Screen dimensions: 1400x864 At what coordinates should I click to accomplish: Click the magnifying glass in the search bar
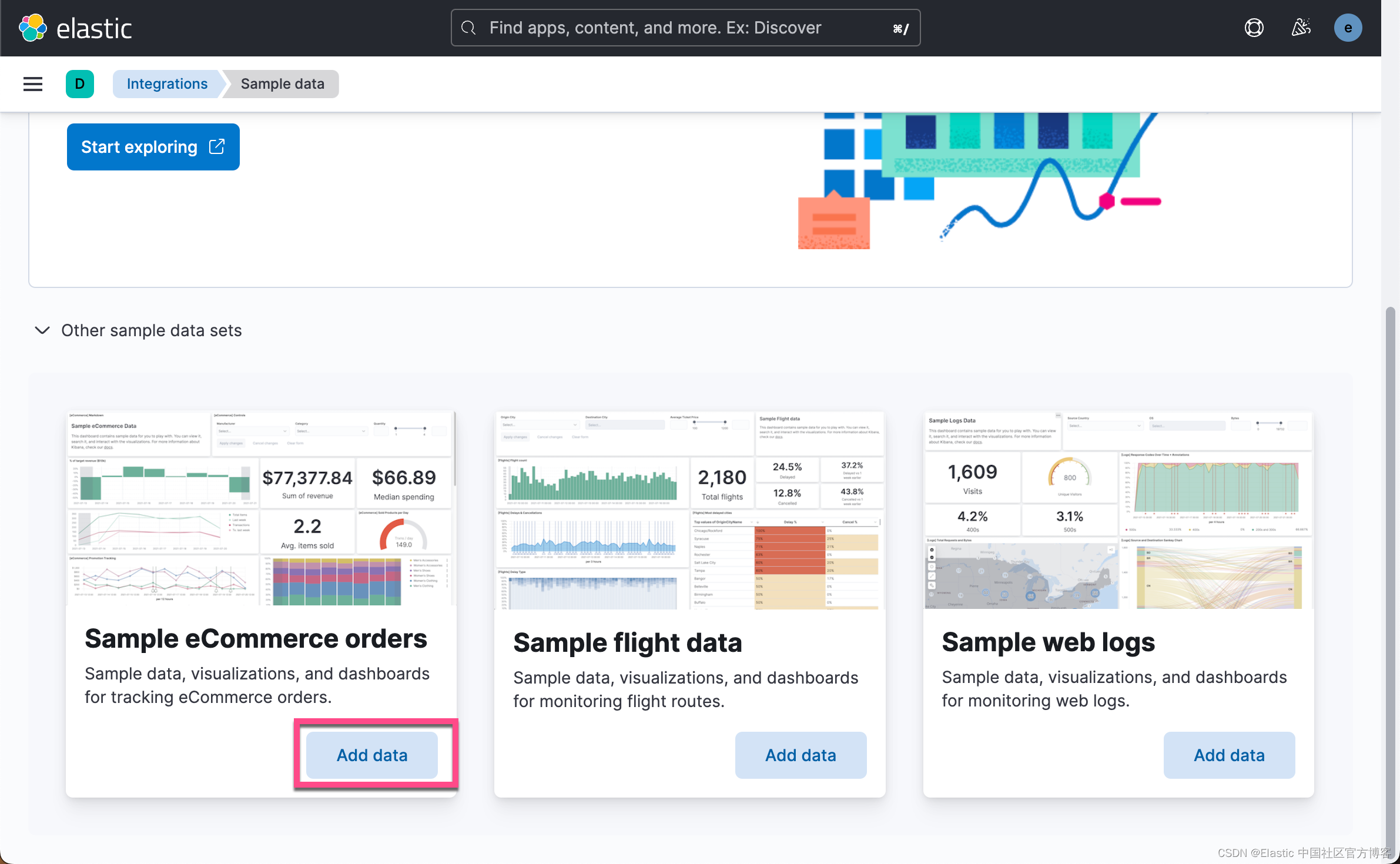pyautogui.click(x=468, y=28)
